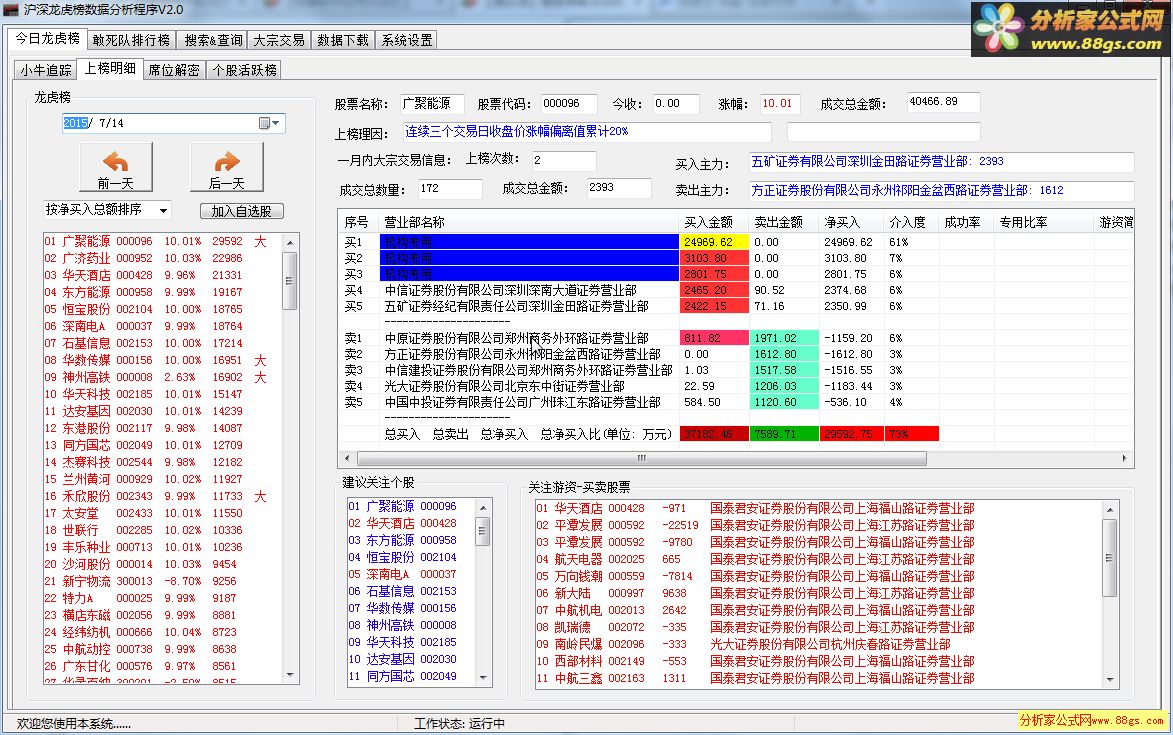Click the 专用比率 column header
The width and height of the screenshot is (1173, 735).
tap(1043, 222)
